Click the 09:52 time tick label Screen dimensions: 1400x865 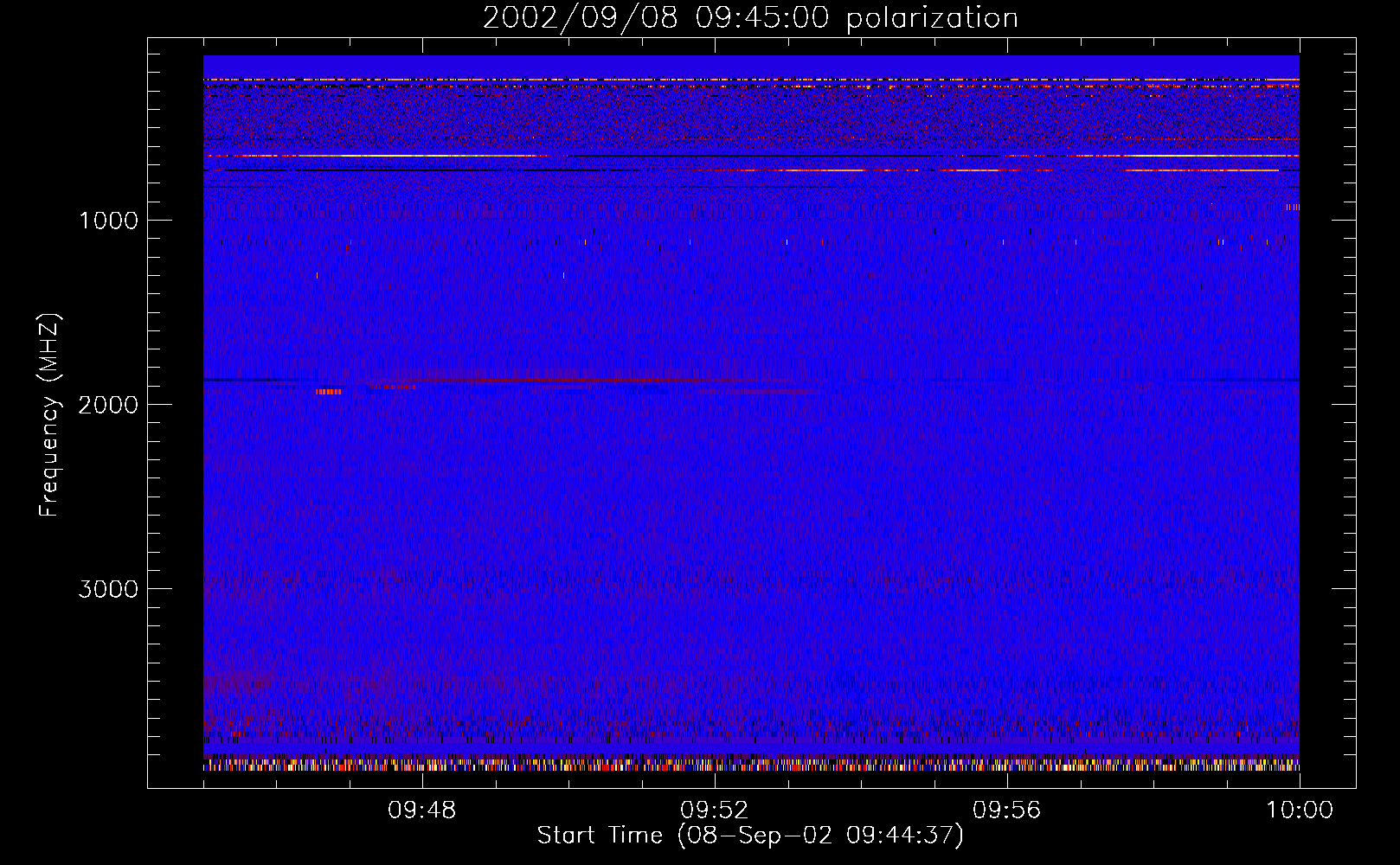tap(714, 811)
